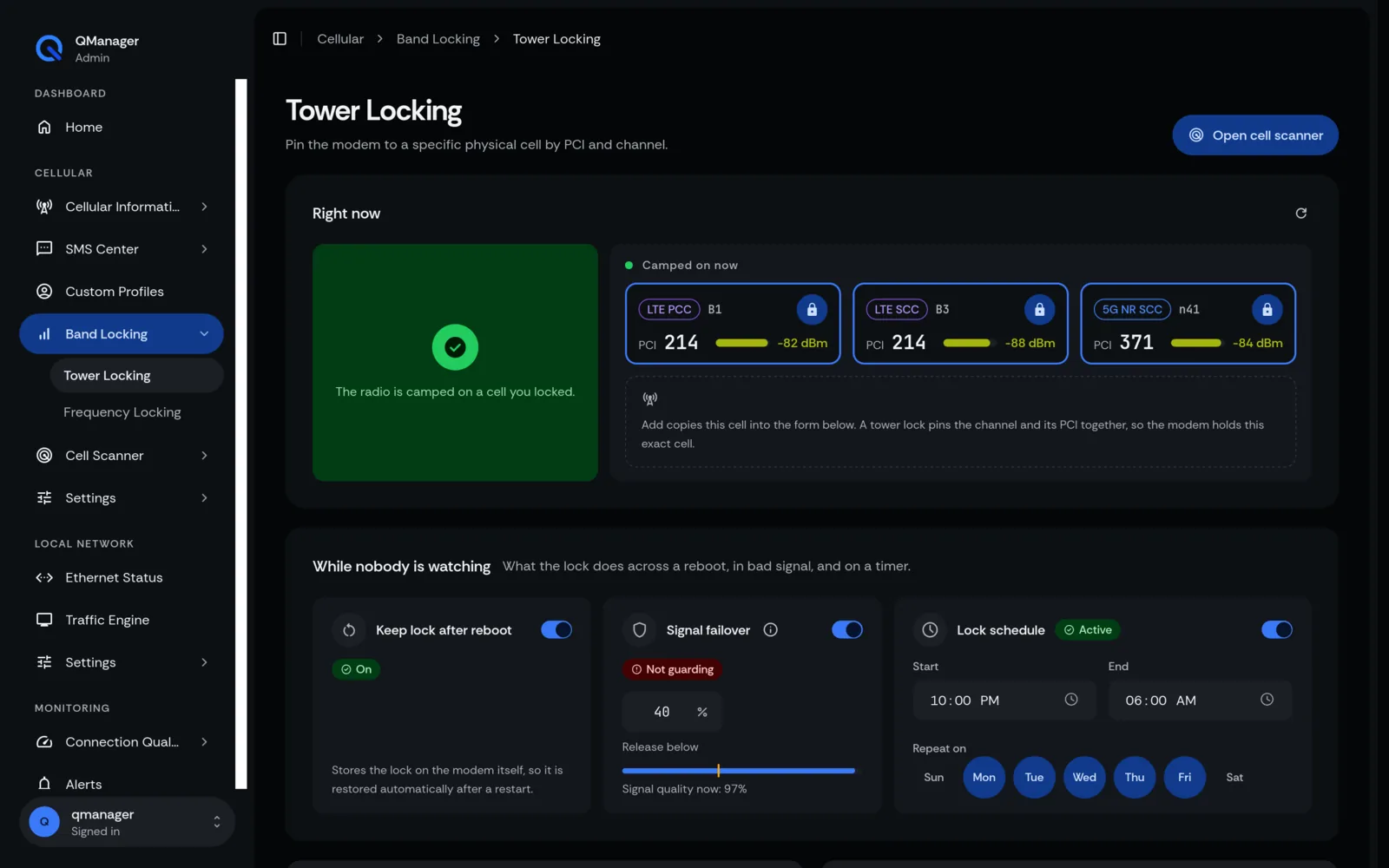Click the Alerts bell icon
1389x868 pixels.
pos(44,784)
